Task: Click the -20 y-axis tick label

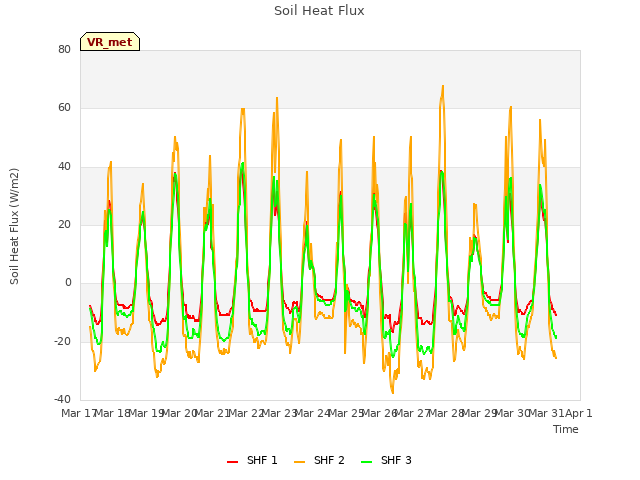Action: [x=63, y=341]
